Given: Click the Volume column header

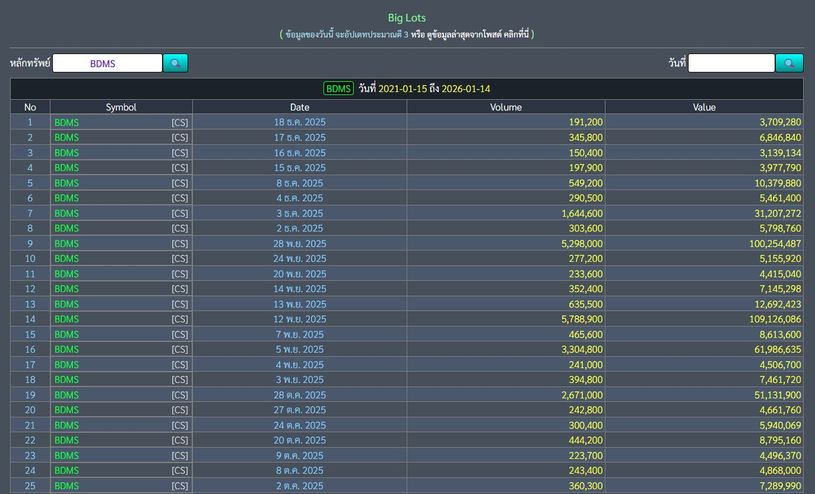Looking at the screenshot, I should tap(505, 107).
